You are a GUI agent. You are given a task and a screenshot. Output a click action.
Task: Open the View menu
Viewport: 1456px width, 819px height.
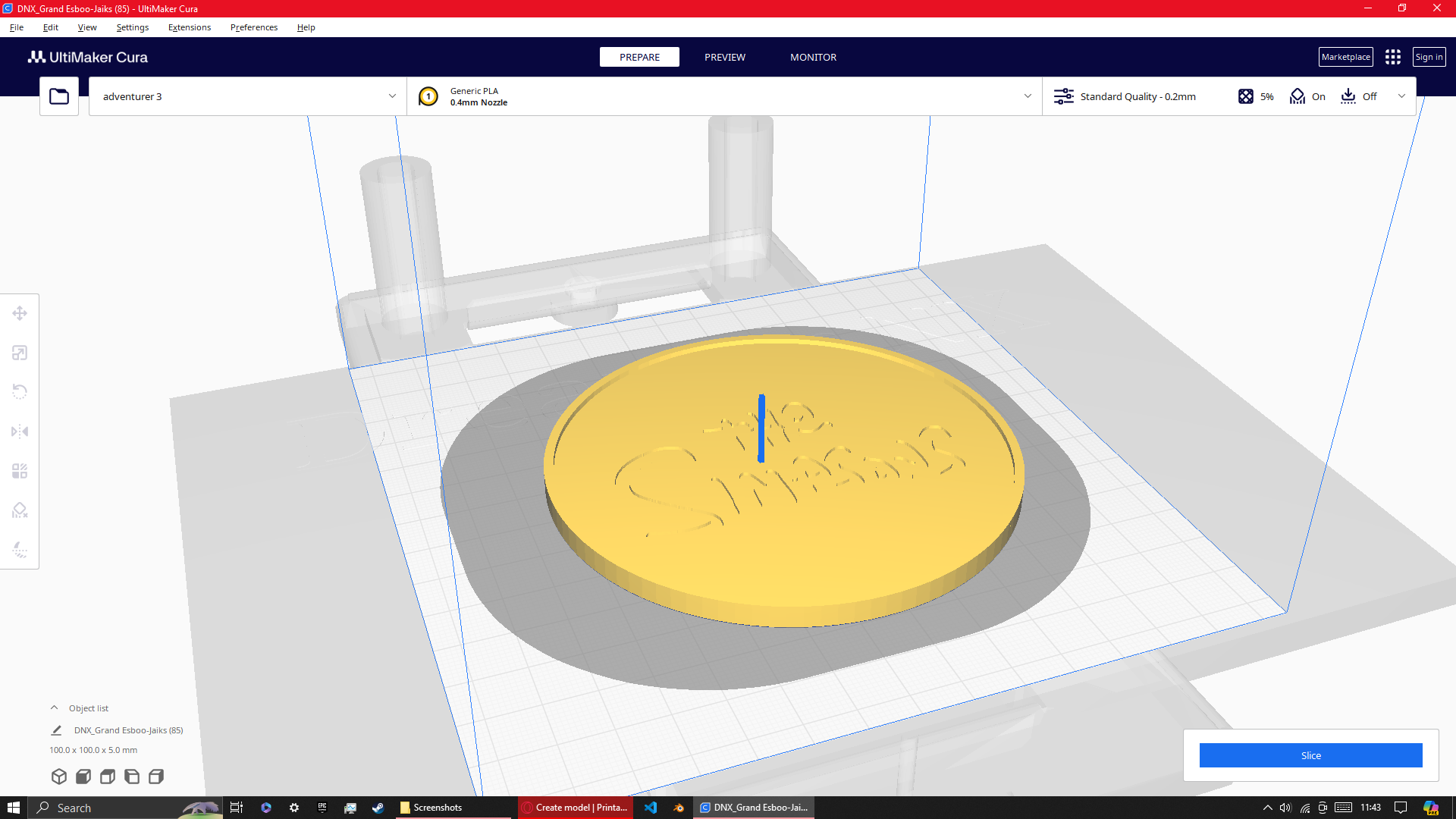[87, 27]
